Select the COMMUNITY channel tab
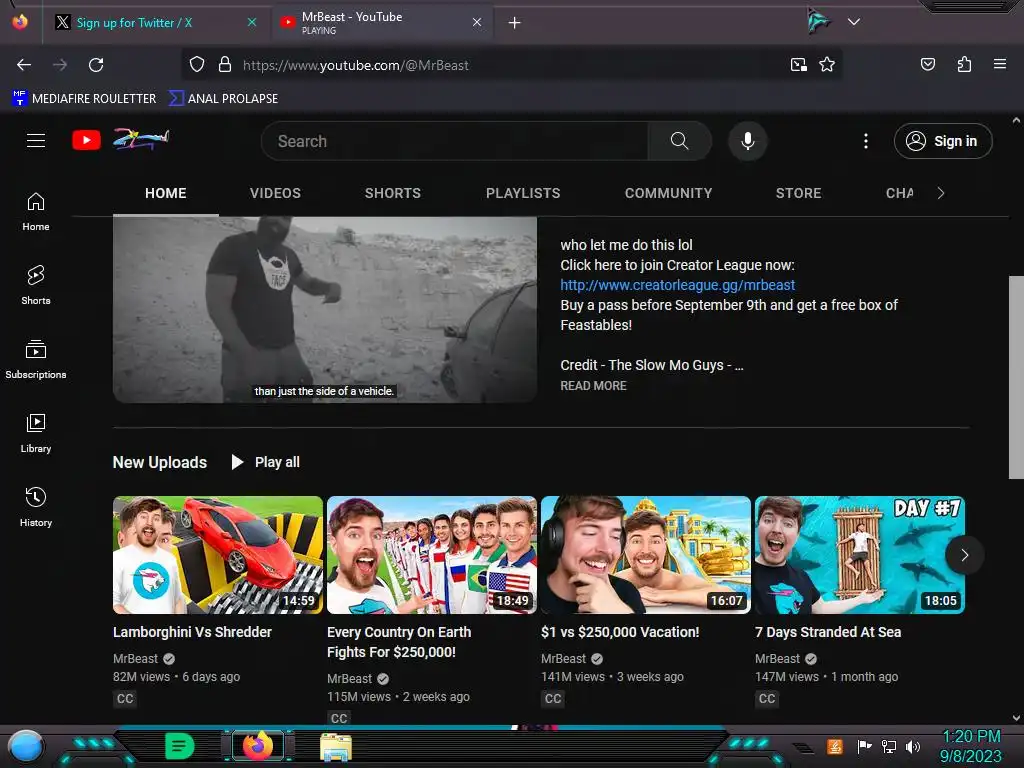This screenshot has height=768, width=1024. point(668,193)
